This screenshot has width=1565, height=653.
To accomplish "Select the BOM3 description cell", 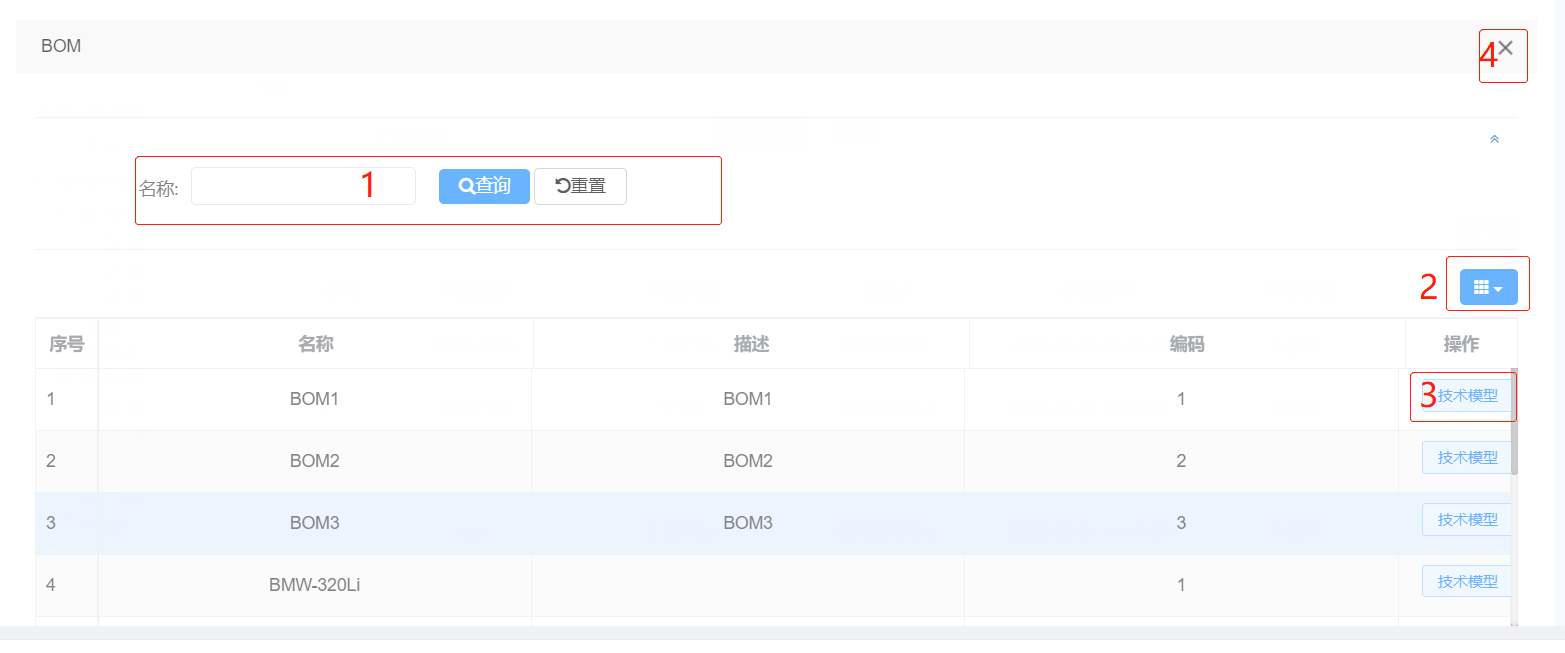I will 748,523.
